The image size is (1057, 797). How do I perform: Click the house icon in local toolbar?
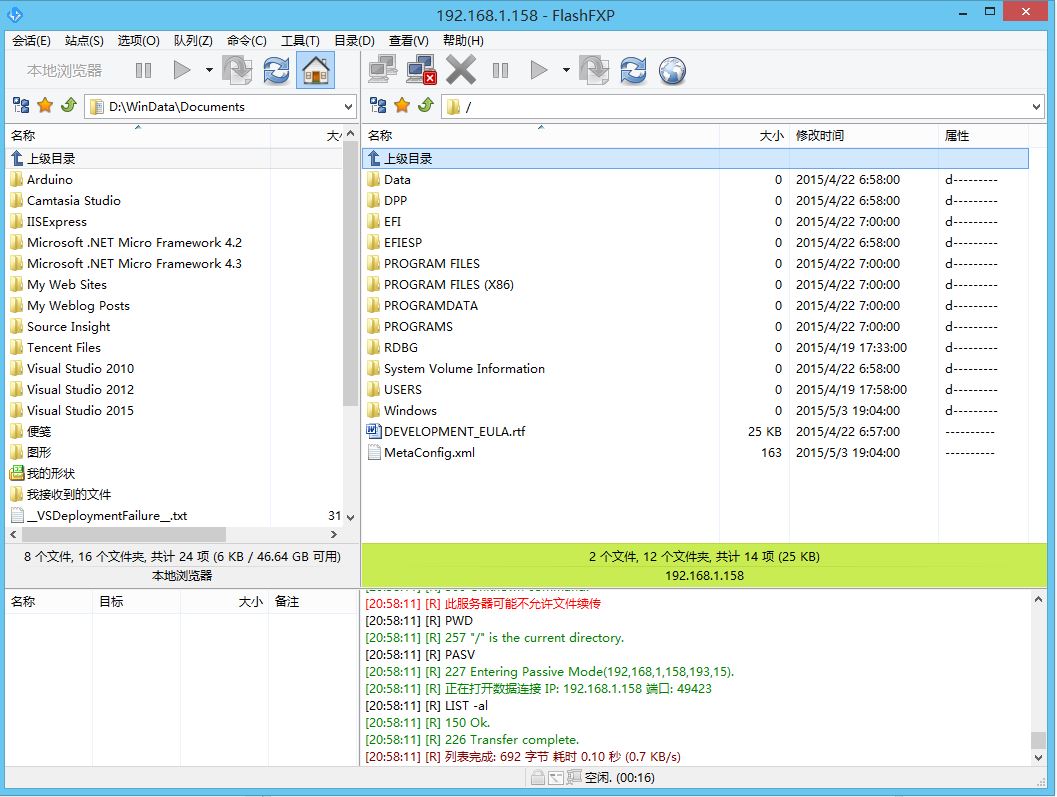coord(316,70)
